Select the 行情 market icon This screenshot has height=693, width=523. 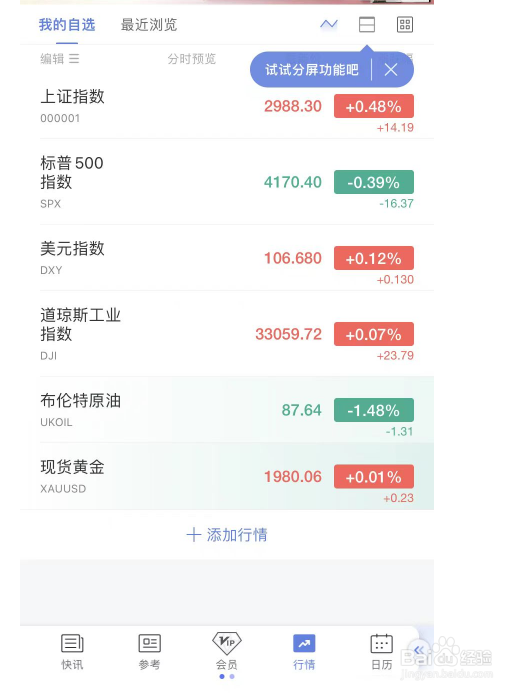pyautogui.click(x=304, y=651)
